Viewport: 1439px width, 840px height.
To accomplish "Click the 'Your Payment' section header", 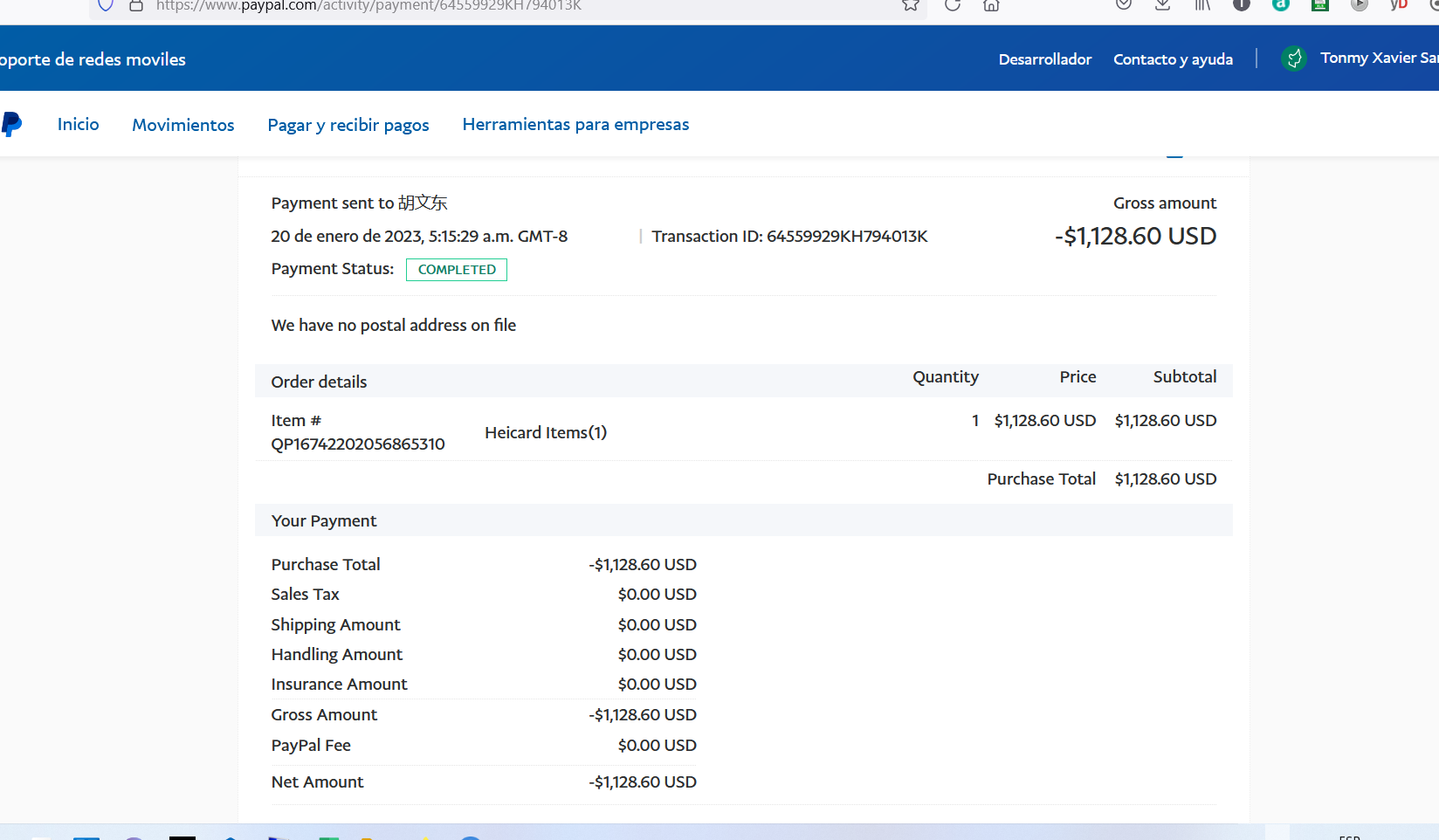I will [324, 520].
